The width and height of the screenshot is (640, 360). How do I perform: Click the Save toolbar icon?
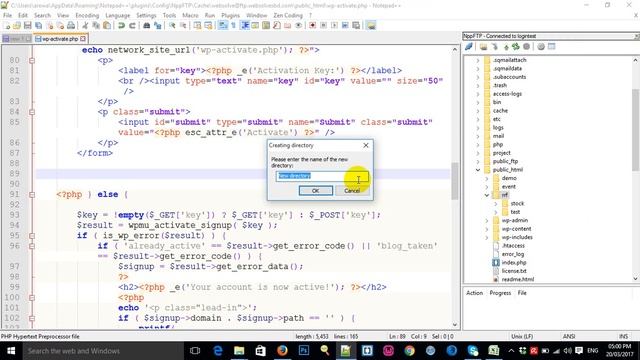click(x=27, y=25)
